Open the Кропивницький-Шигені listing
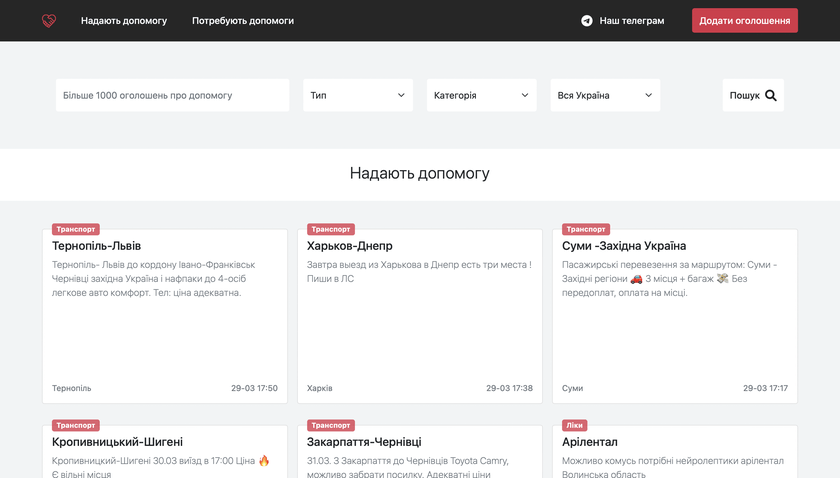 coord(117,442)
